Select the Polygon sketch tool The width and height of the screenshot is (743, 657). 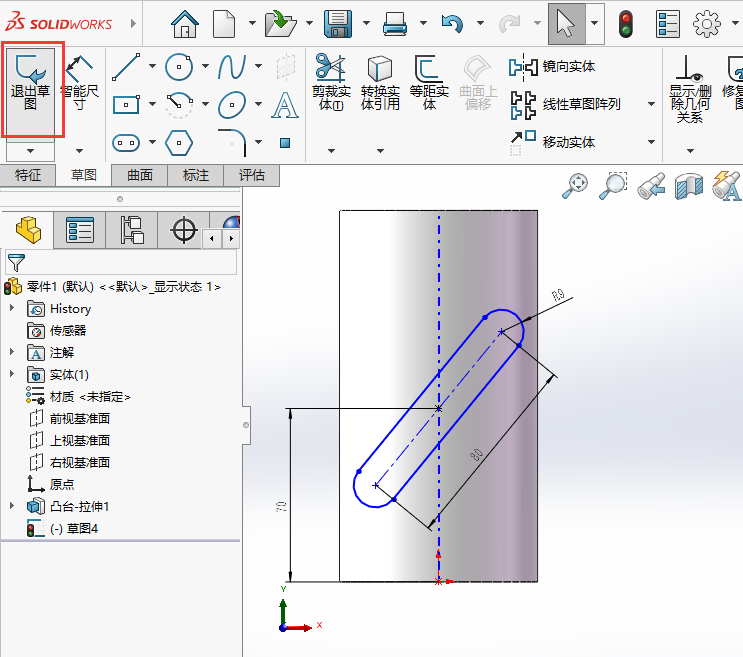[179, 143]
